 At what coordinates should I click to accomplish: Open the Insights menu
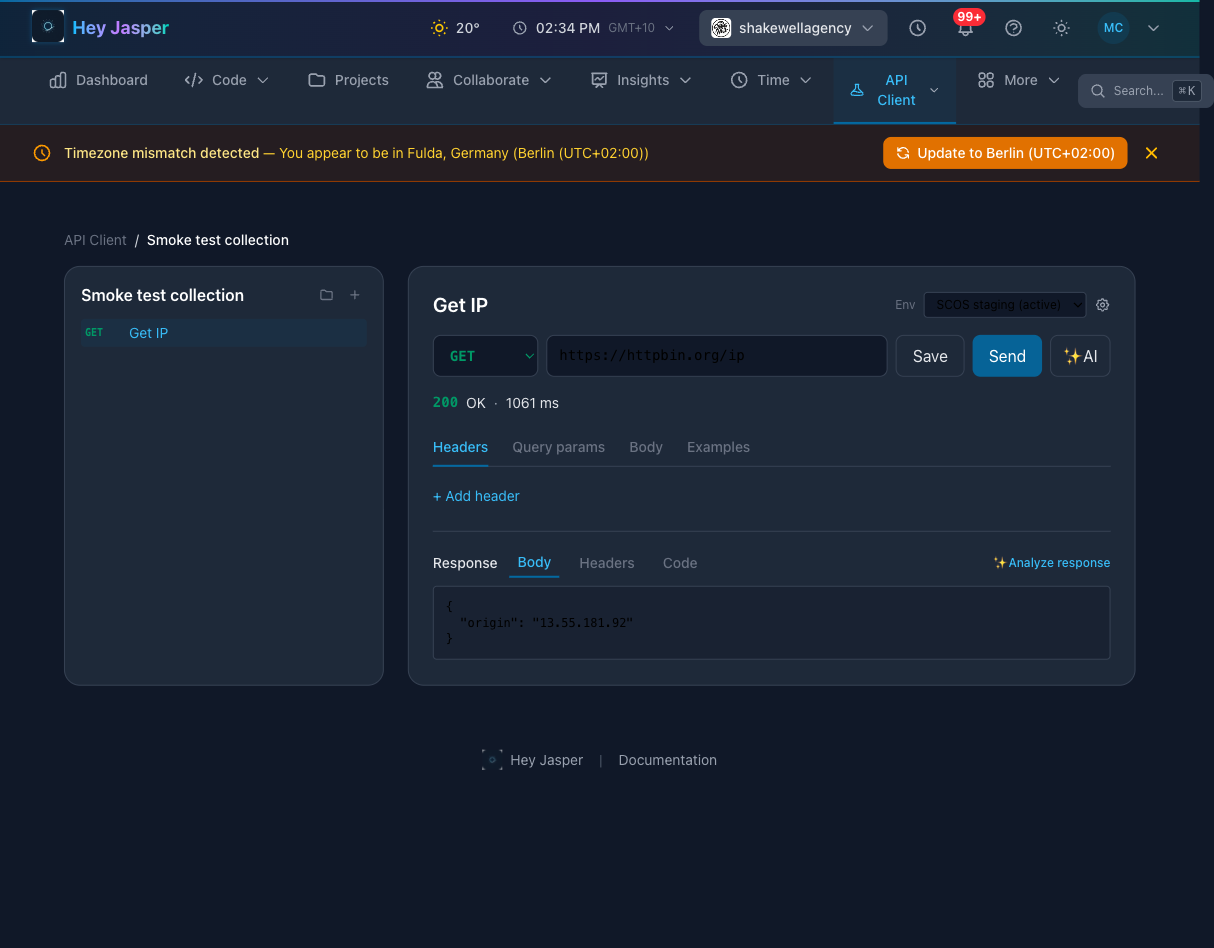tap(641, 80)
